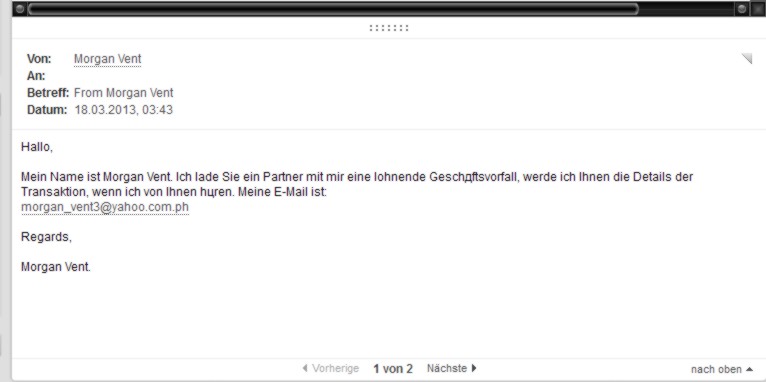The width and height of the screenshot is (766, 382).
Task: Open sender name Morgan Vent link
Action: pos(107,59)
